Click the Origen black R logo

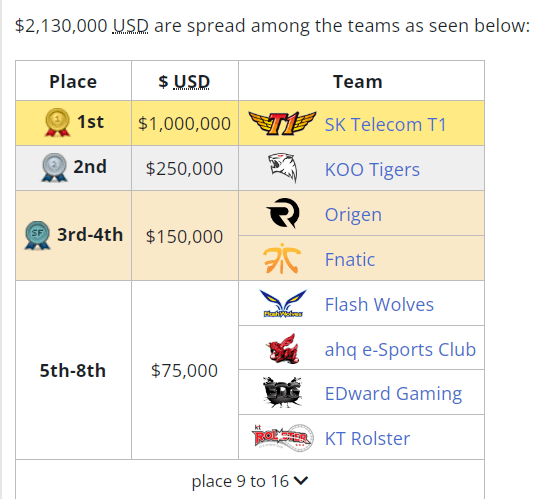pyautogui.click(x=283, y=213)
